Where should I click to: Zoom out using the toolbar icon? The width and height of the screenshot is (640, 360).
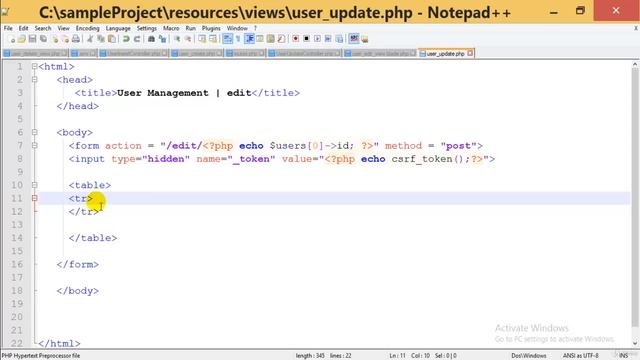(x=188, y=39)
